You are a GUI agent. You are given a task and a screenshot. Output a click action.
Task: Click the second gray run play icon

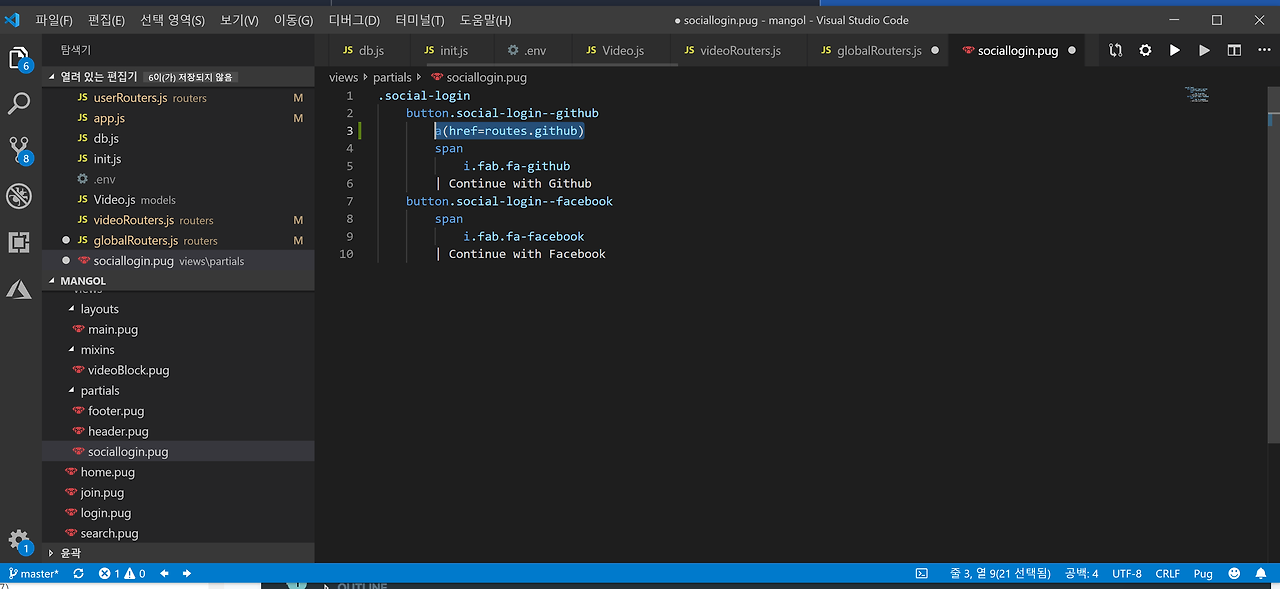tap(1205, 50)
